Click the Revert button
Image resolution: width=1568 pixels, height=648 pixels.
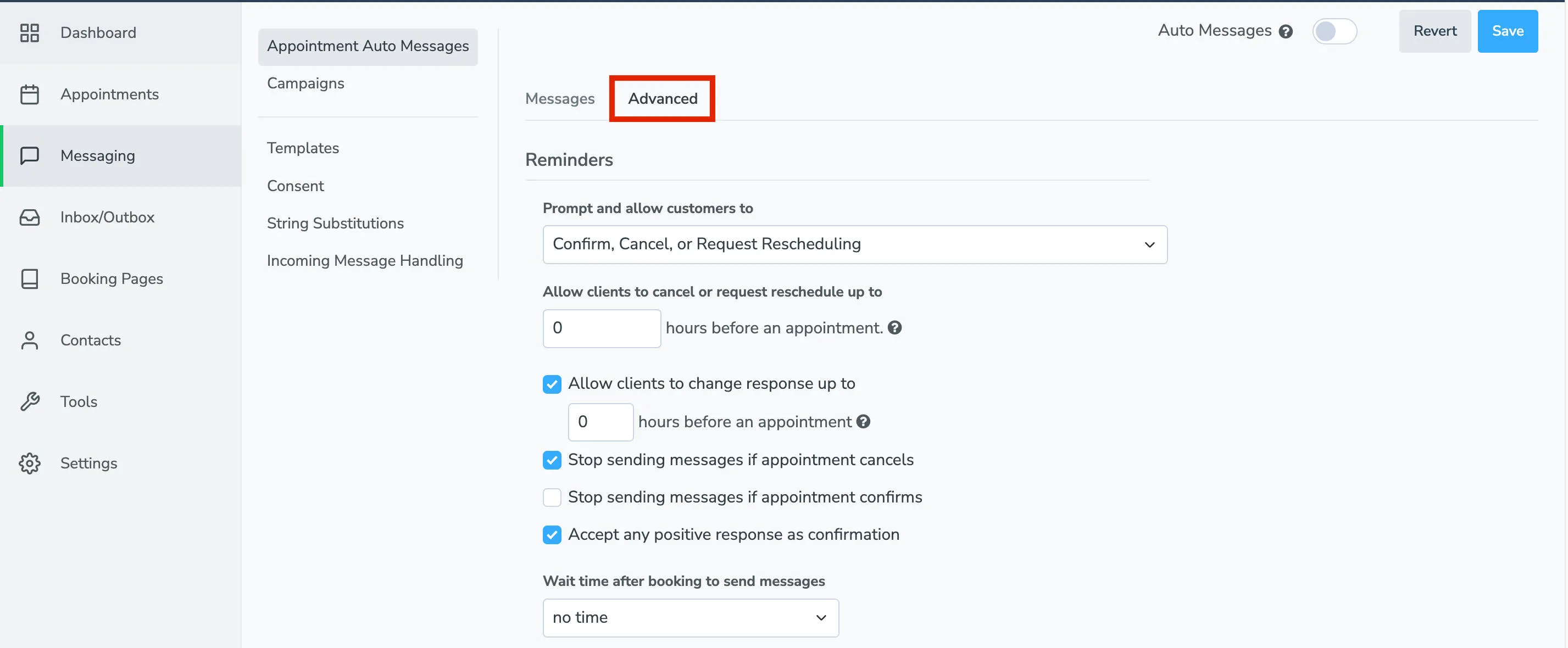[x=1434, y=31]
